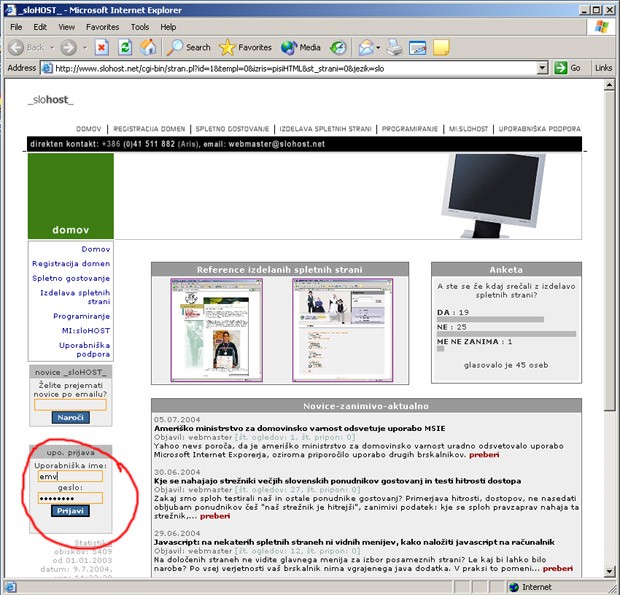620x595 pixels.
Task: Click the Windows flag logo
Action: [x=602, y=27]
